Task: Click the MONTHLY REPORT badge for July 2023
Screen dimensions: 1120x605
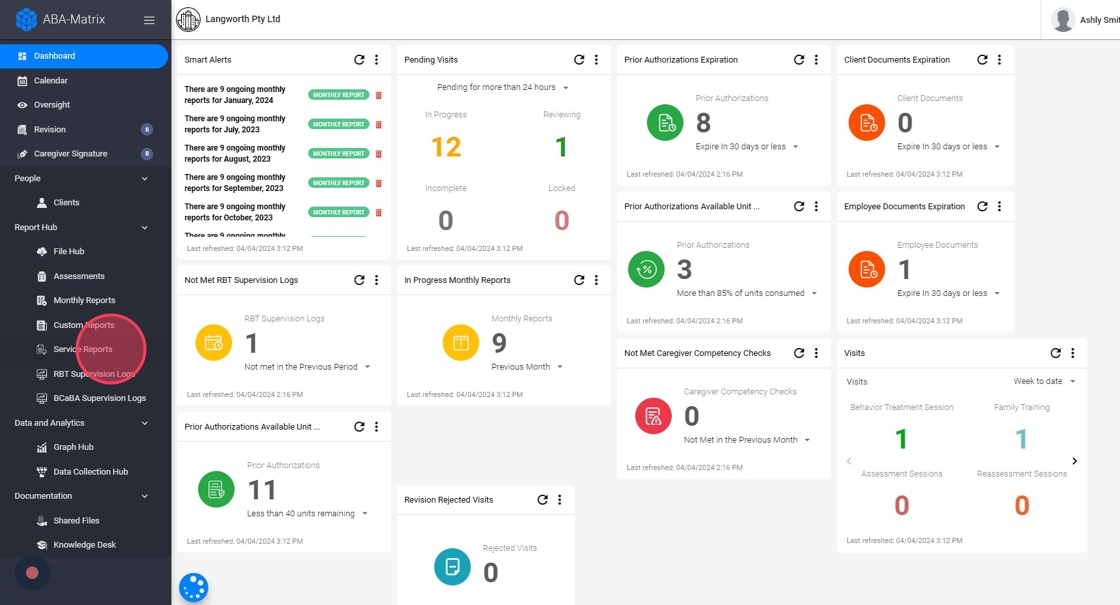Action: point(339,124)
